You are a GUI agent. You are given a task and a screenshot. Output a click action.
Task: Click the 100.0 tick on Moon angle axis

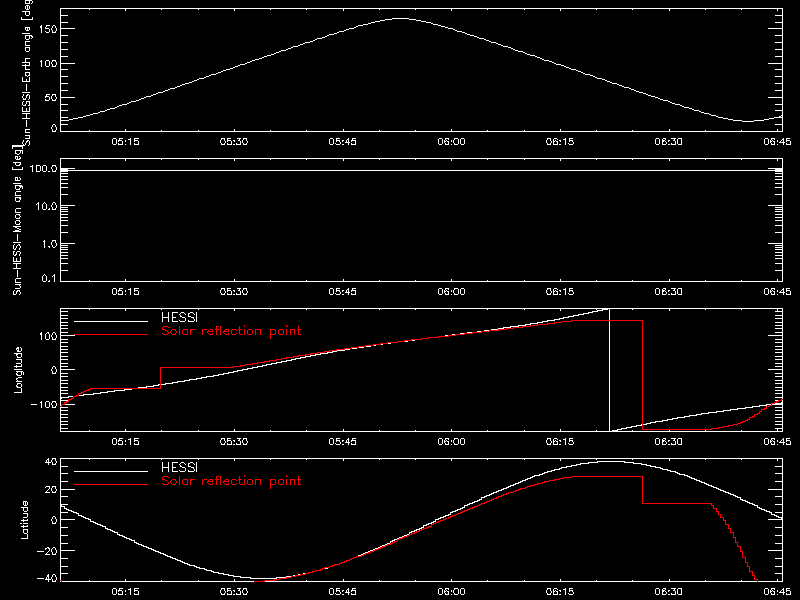43,168
